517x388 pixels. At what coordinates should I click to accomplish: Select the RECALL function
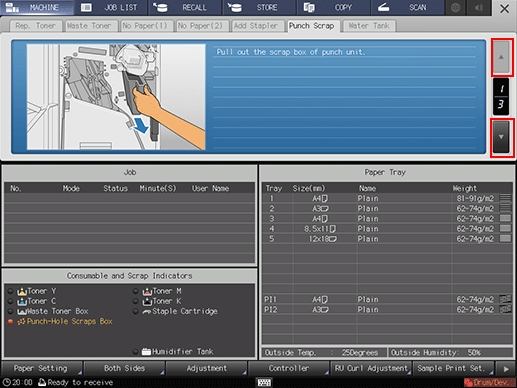pyautogui.click(x=185, y=8)
